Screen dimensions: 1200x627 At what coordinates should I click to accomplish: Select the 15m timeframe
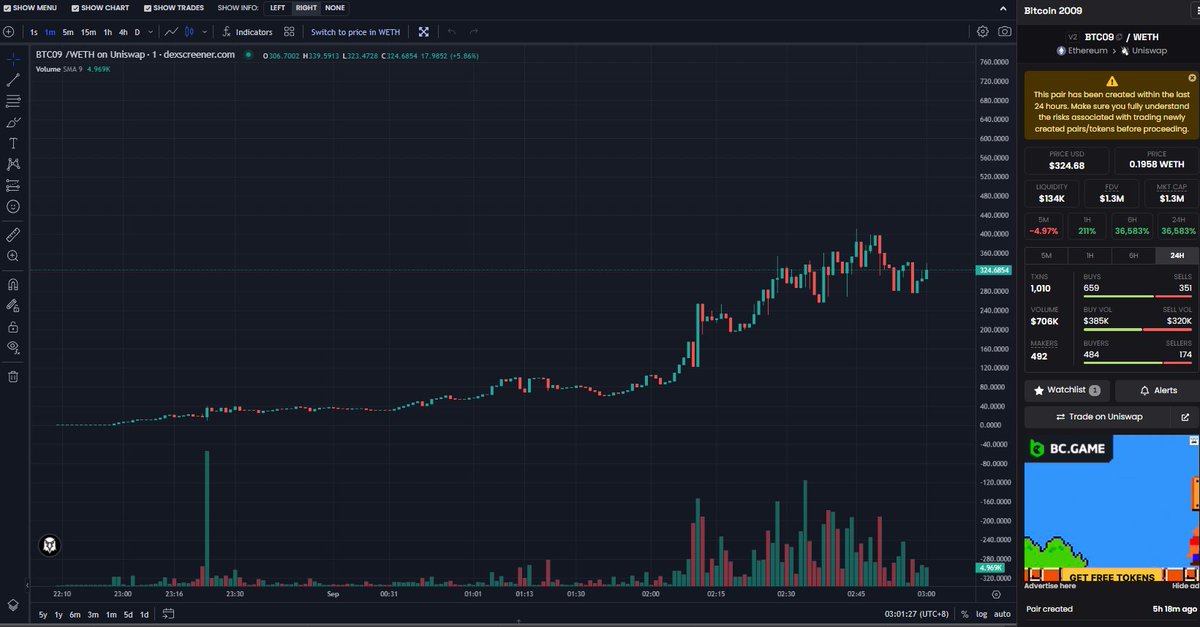pos(89,32)
